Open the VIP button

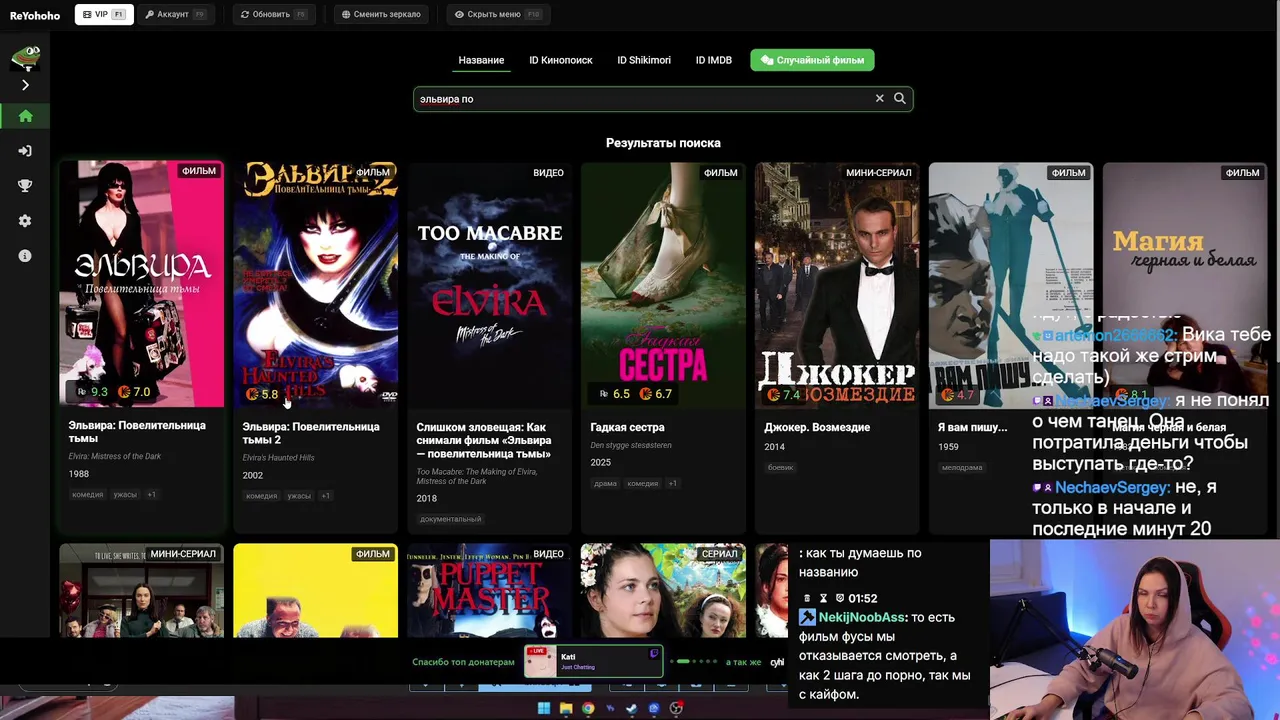[104, 15]
